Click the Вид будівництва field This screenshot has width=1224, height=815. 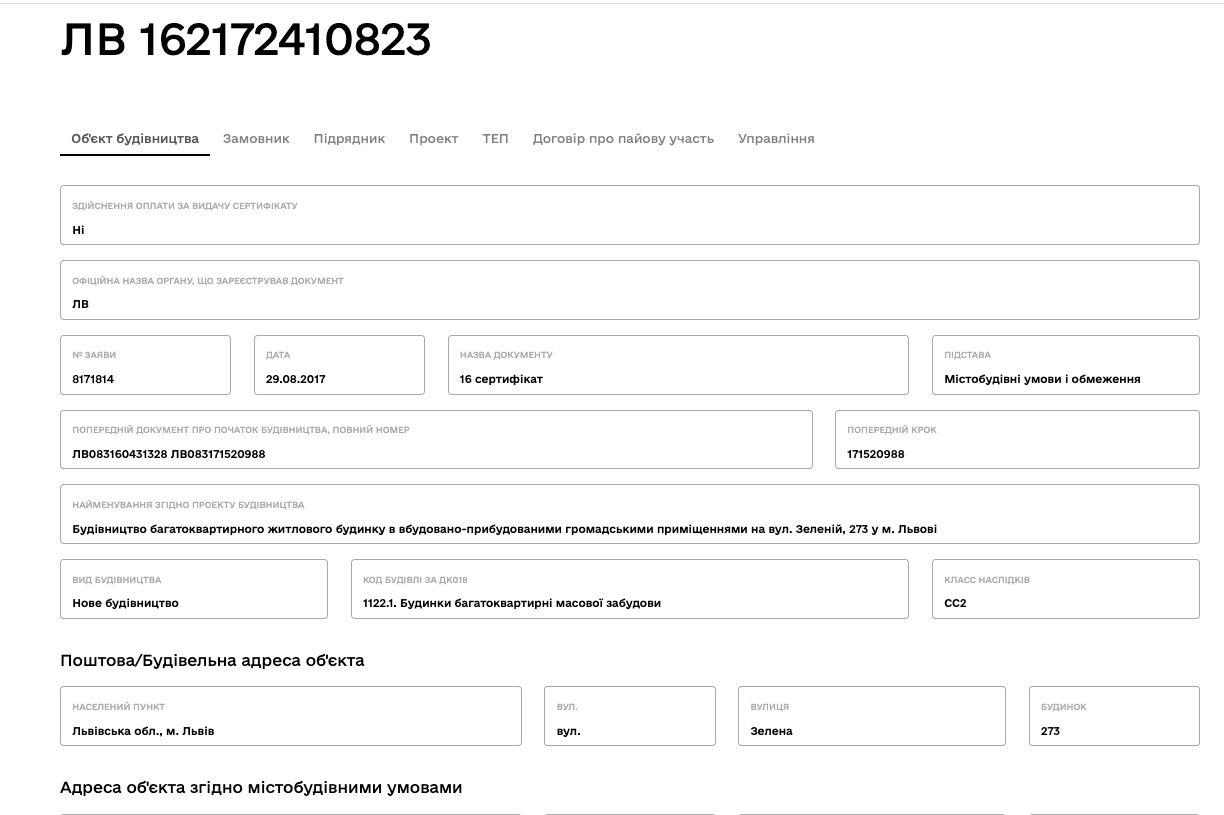click(194, 589)
